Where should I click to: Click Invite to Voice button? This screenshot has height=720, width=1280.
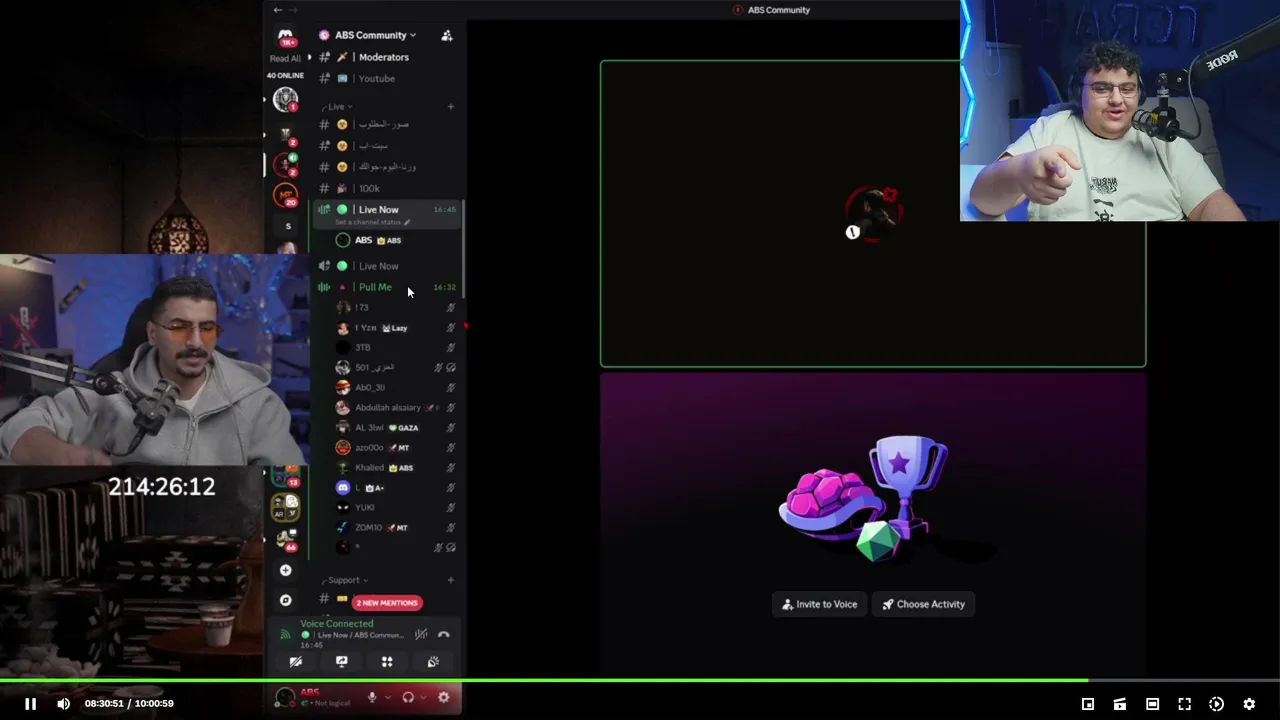tap(819, 604)
